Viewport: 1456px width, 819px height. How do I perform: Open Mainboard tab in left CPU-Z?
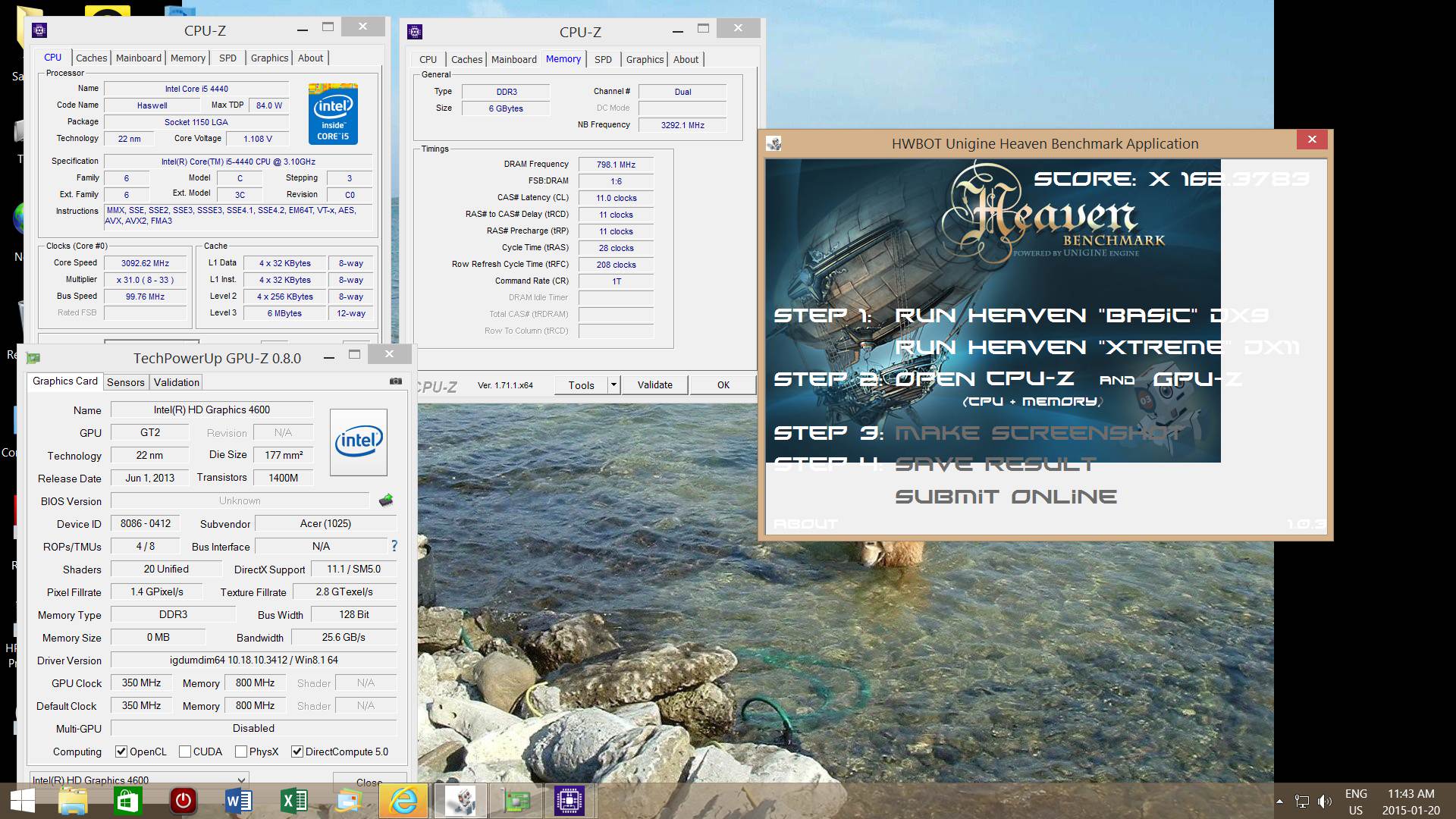tap(139, 58)
